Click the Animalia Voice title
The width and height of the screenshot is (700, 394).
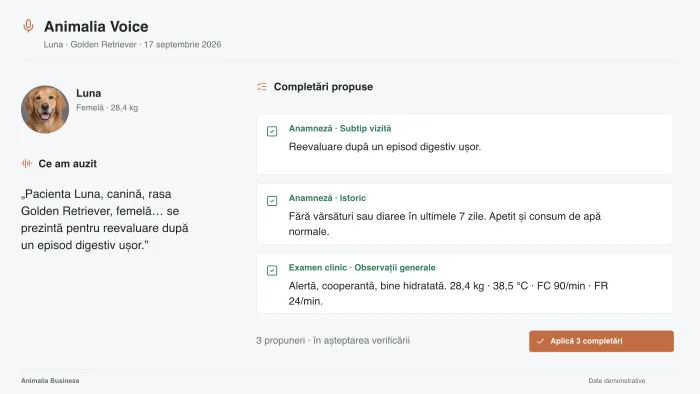tap(96, 26)
